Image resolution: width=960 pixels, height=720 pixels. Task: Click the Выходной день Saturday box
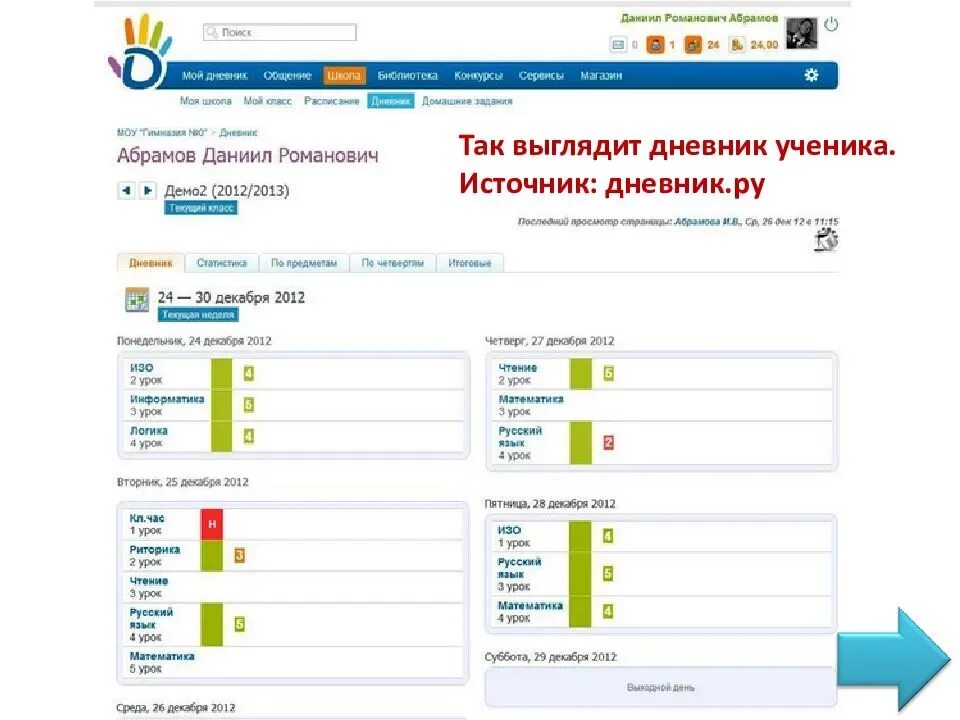pos(661,688)
